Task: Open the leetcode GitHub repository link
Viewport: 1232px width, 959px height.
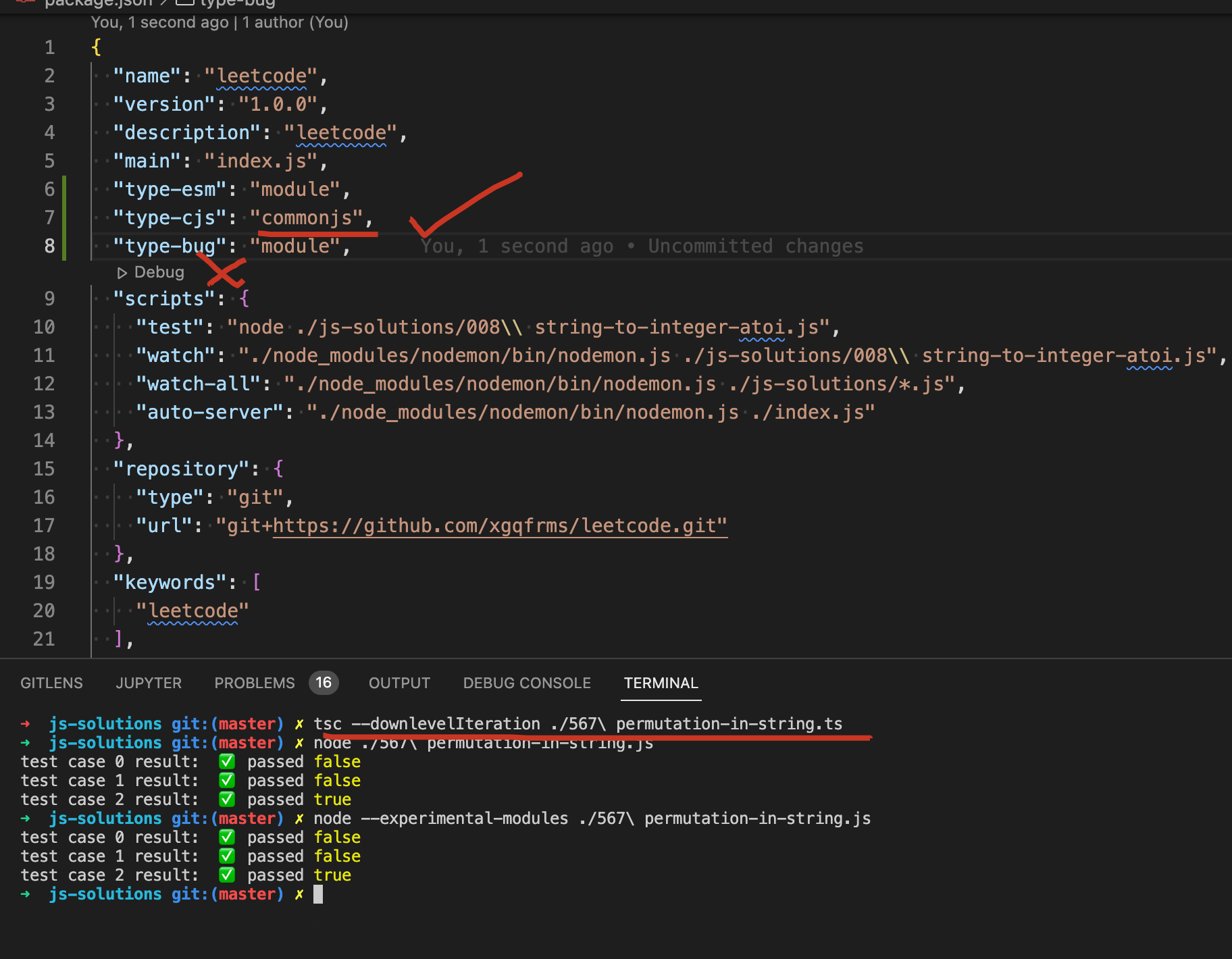Action: [x=499, y=525]
